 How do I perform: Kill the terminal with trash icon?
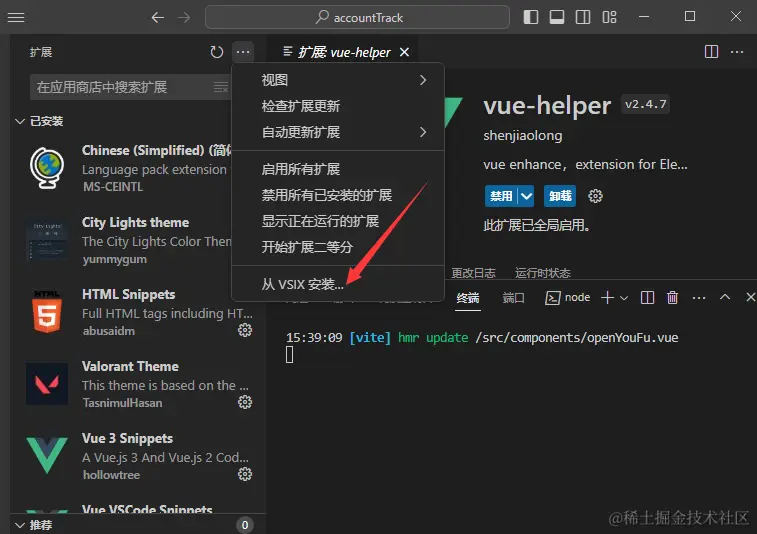click(673, 297)
